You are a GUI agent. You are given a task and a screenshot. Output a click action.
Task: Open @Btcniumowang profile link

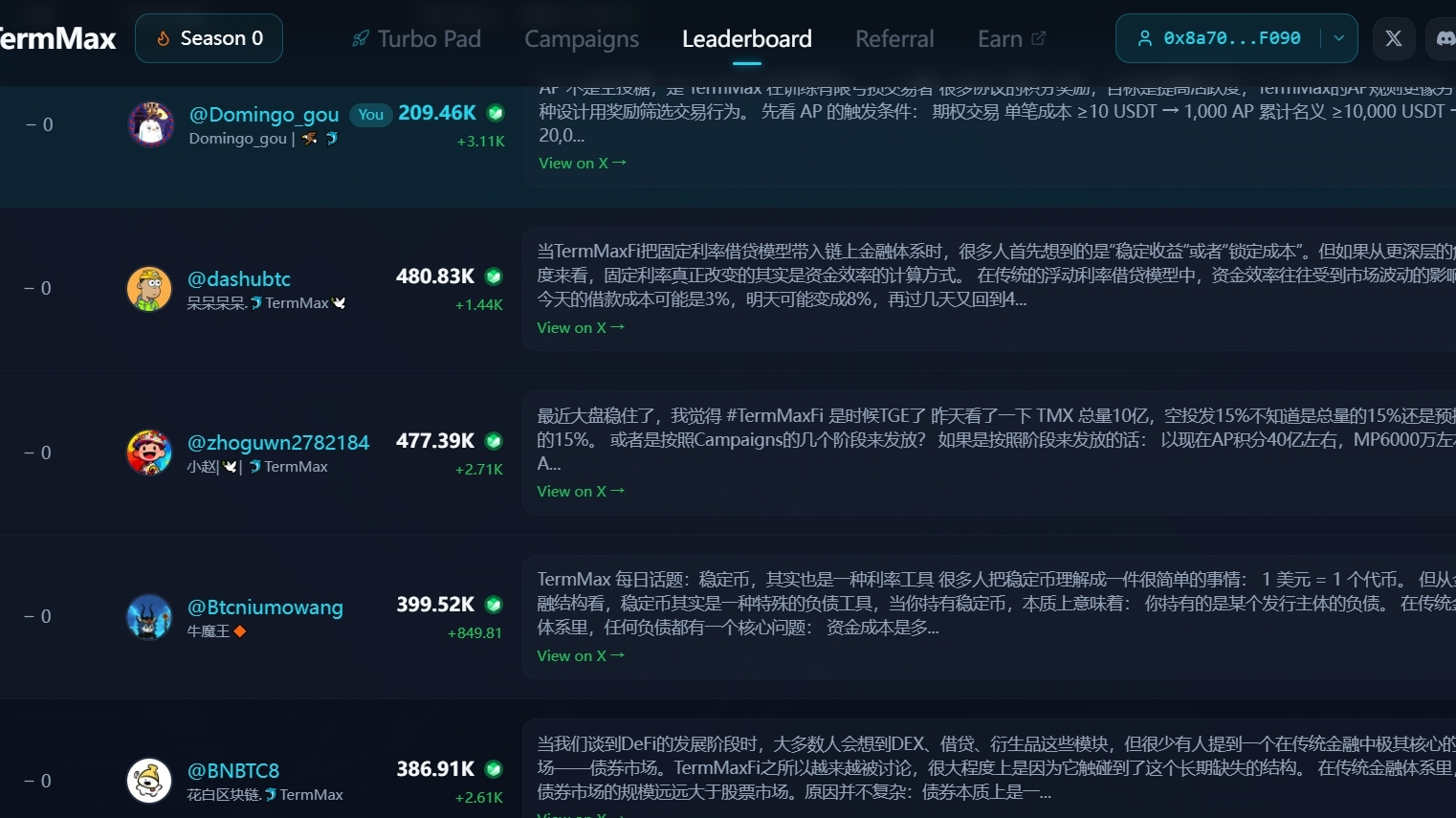tap(265, 608)
